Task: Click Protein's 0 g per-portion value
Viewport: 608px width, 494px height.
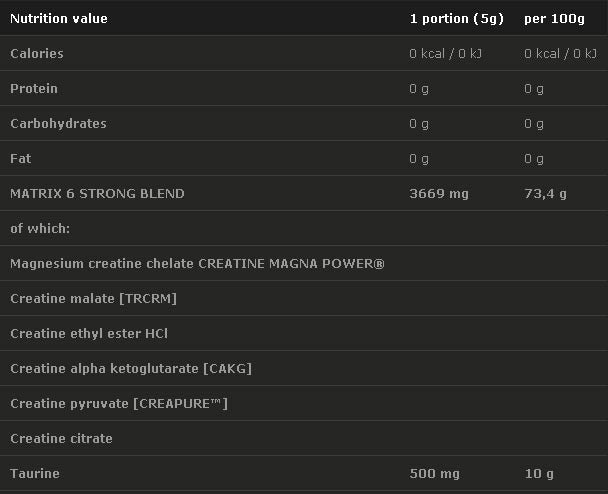Action: click(x=419, y=88)
